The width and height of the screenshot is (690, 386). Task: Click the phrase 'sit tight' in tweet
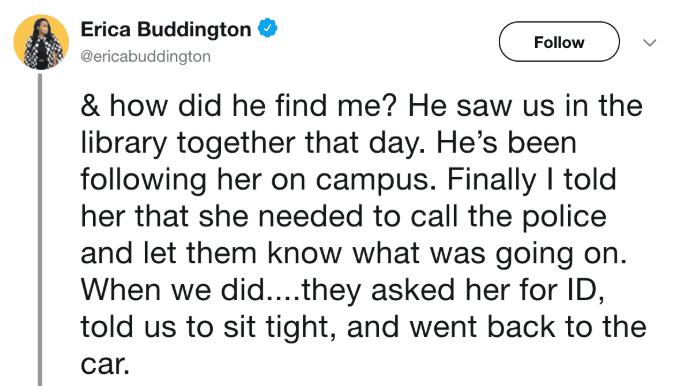281,327
